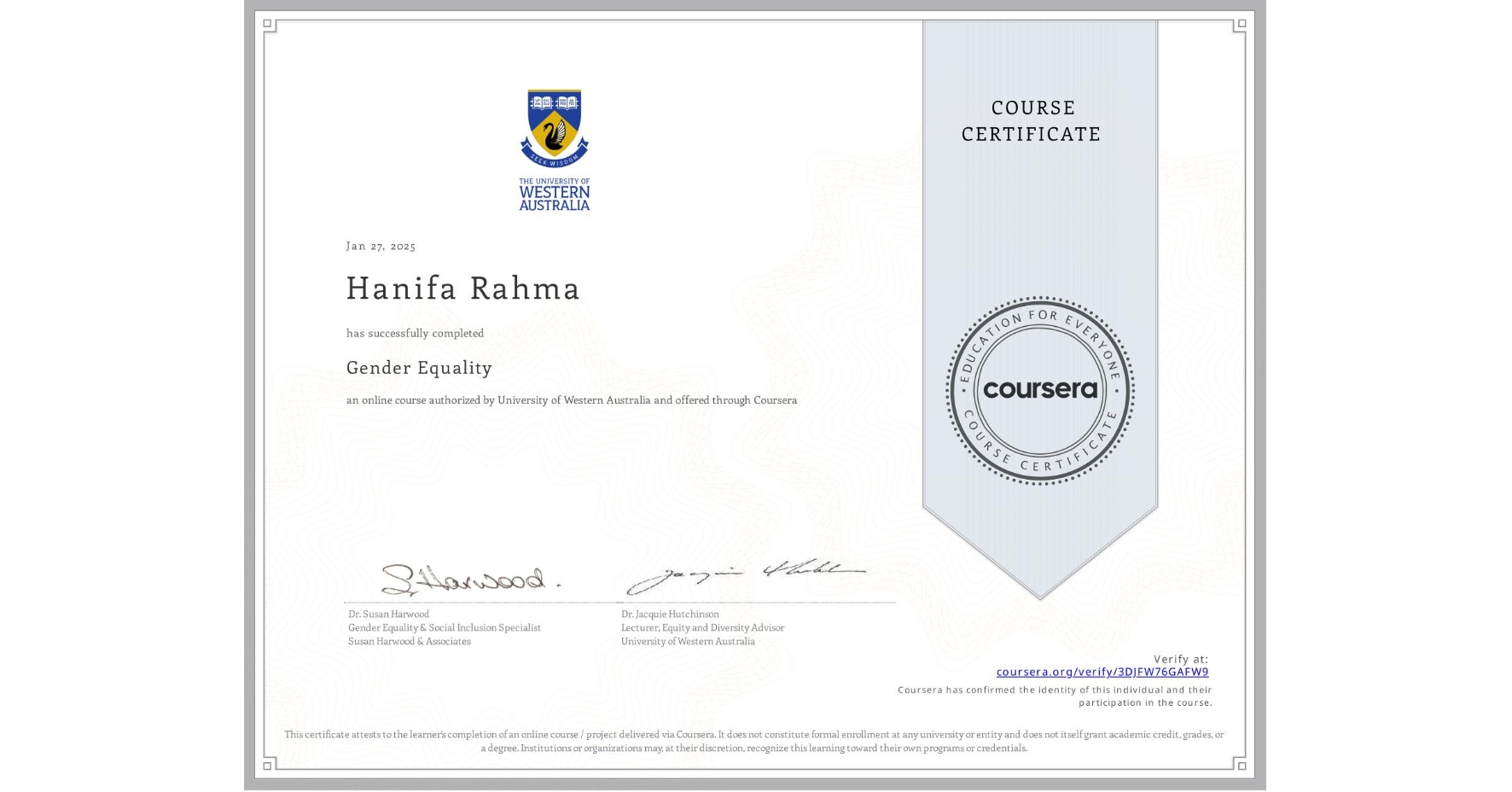1512x792 pixels.
Task: Click the 'Susan Harwood & Associates' affiliation text
Action: click(x=407, y=641)
